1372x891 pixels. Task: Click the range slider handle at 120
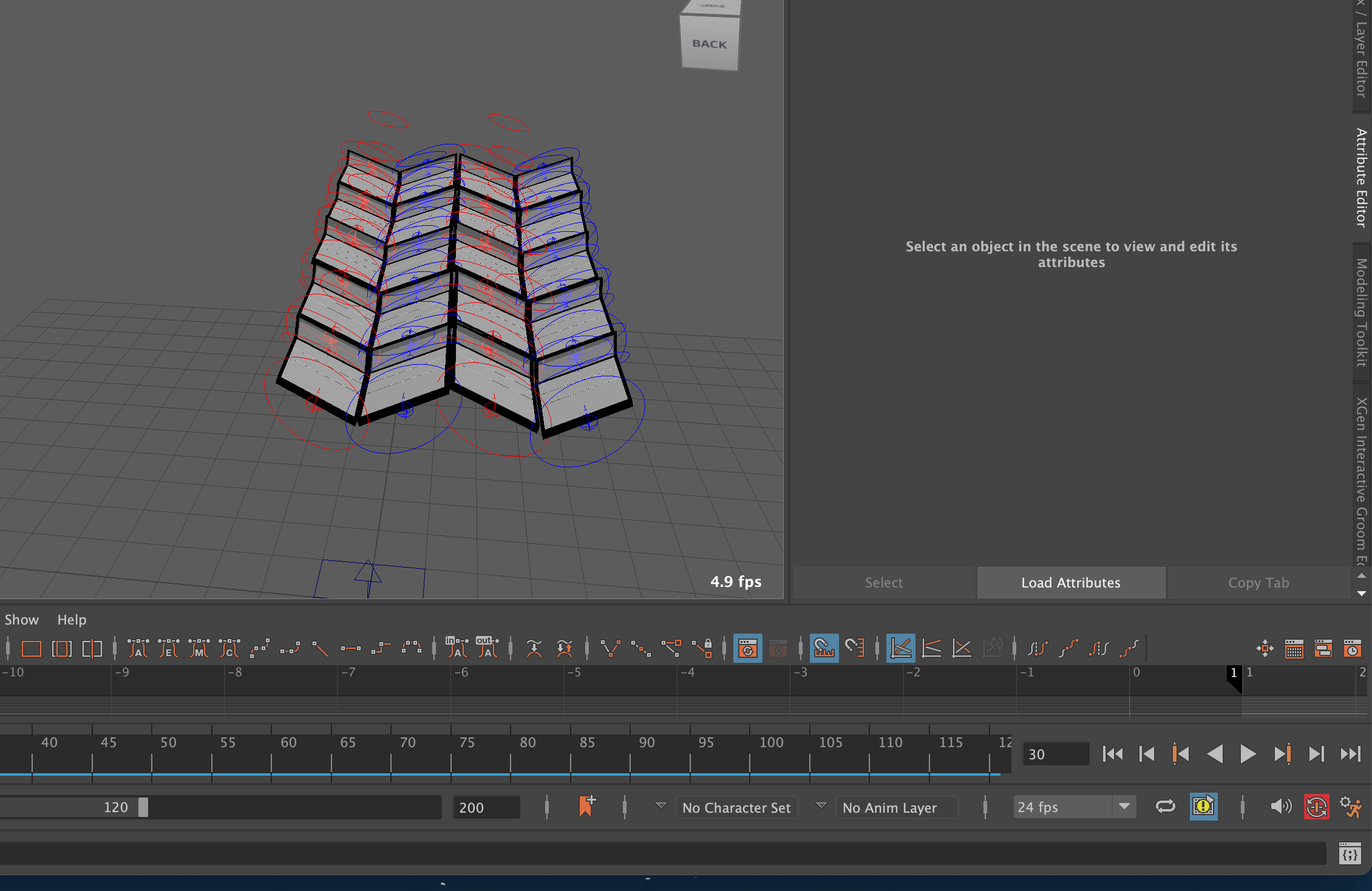pos(143,807)
